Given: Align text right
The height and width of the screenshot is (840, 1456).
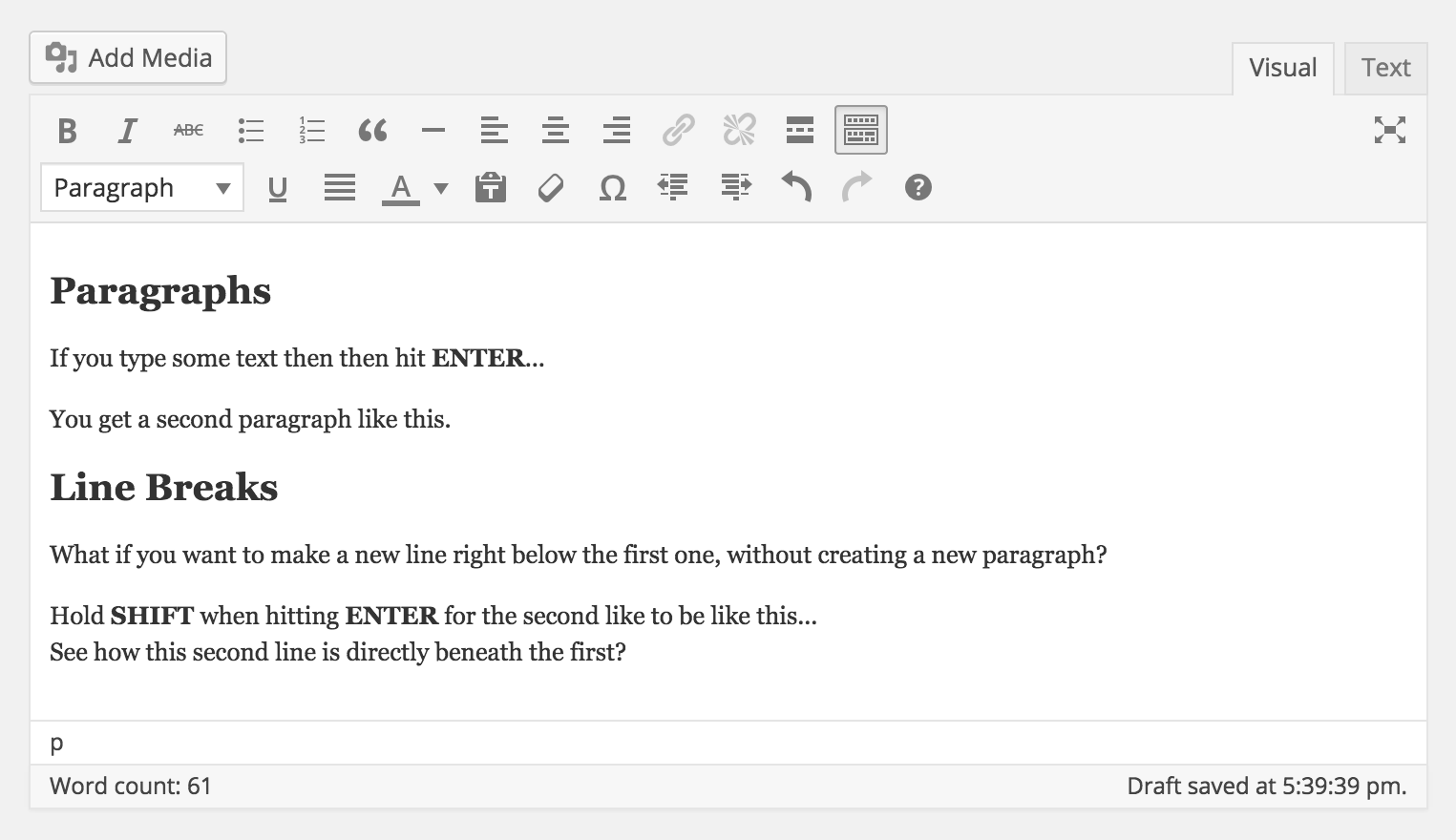Looking at the screenshot, I should (x=617, y=130).
